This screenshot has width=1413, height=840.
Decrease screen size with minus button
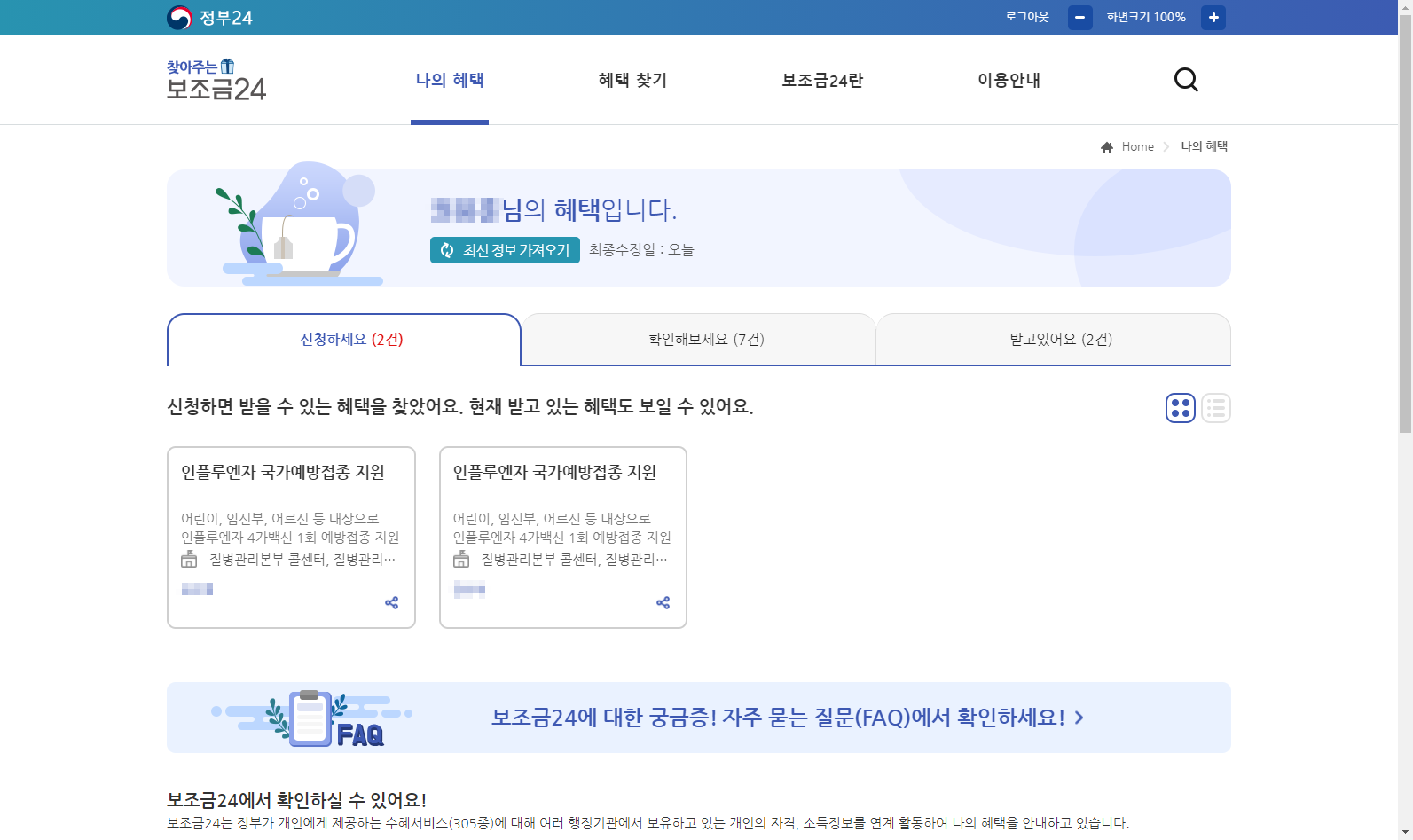pyautogui.click(x=1079, y=18)
